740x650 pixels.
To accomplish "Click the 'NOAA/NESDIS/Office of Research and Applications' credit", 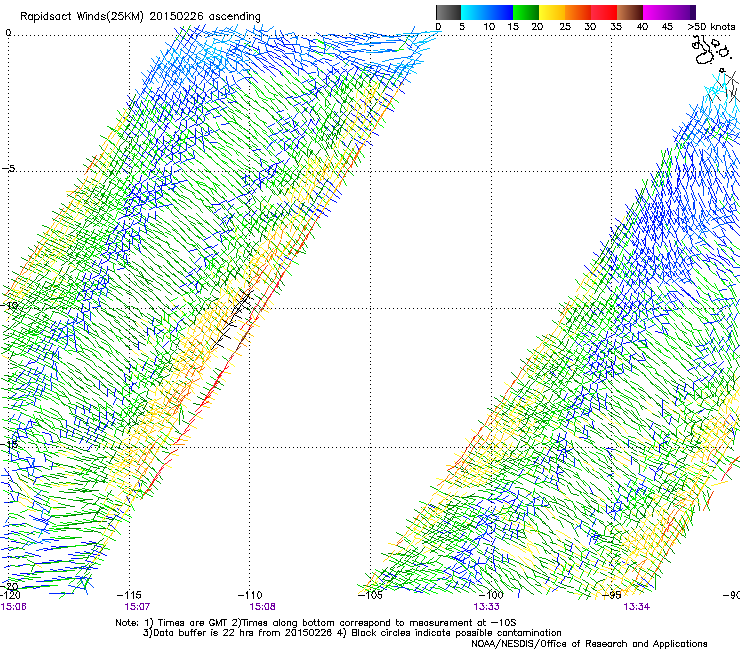I will (589, 644).
